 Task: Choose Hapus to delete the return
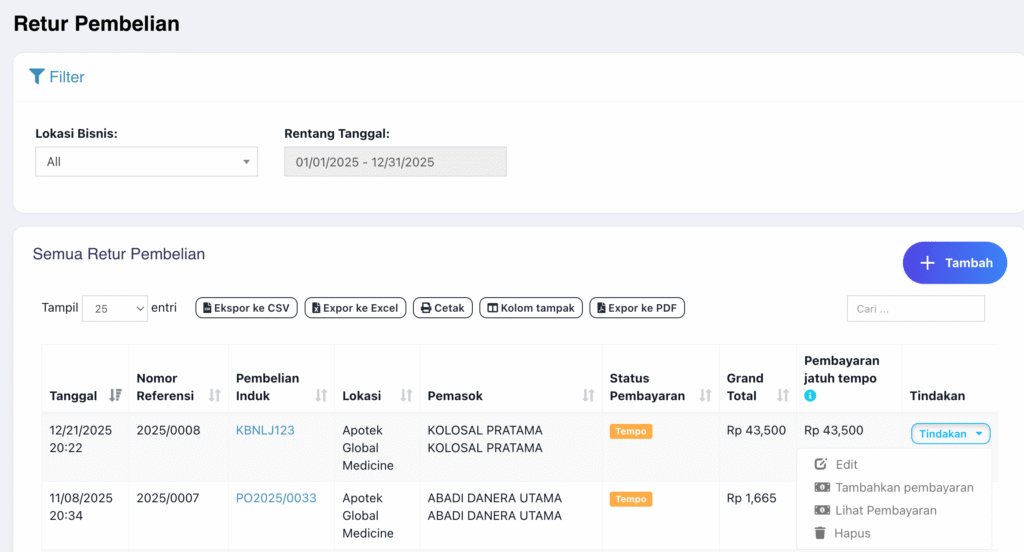click(852, 533)
